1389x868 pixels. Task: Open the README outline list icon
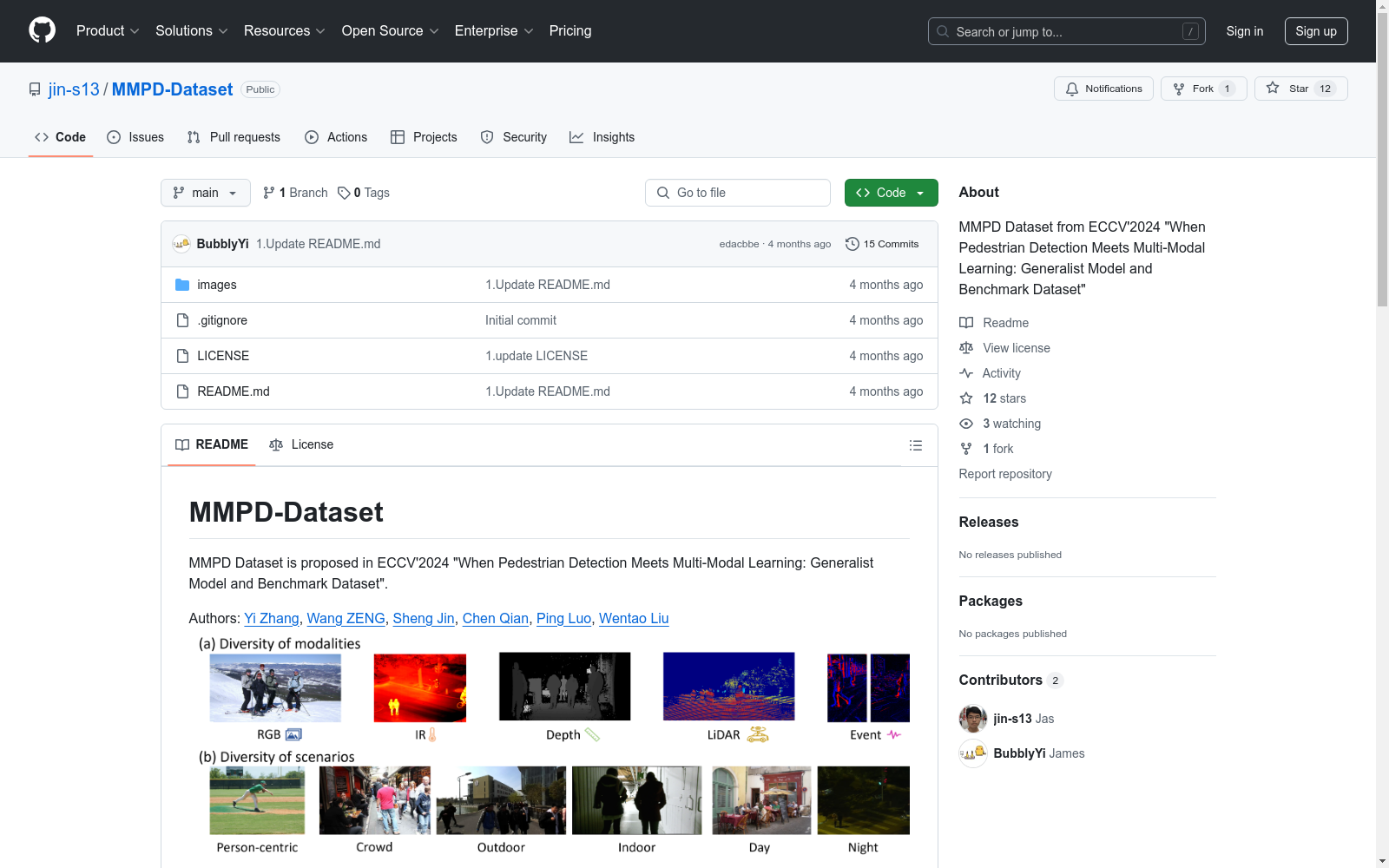coord(915,444)
